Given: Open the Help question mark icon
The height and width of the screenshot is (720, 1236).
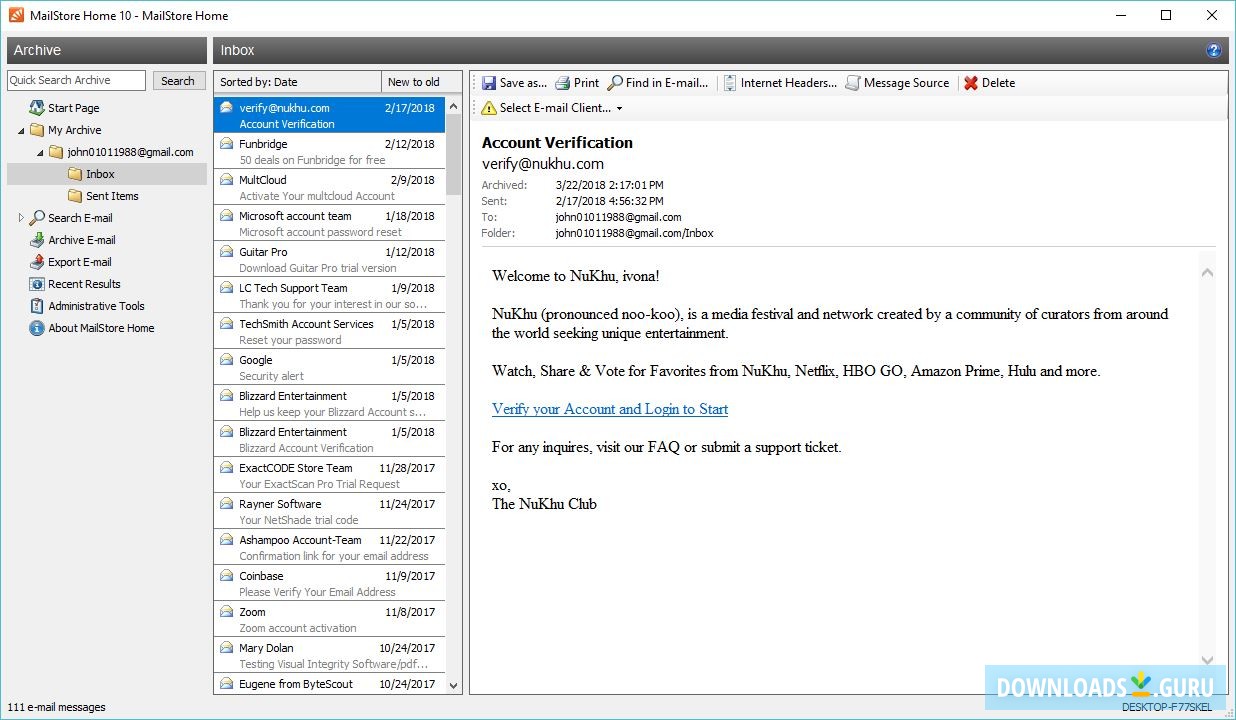Looking at the screenshot, I should tap(1213, 49).
